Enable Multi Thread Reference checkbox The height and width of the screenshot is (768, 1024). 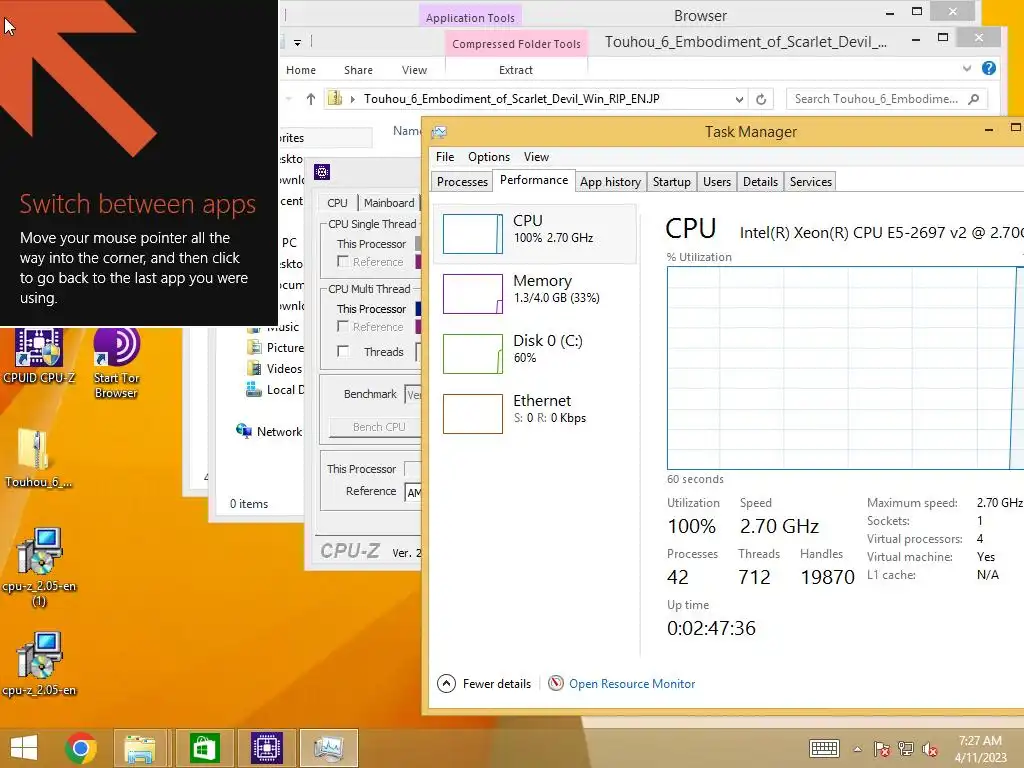(x=342, y=326)
